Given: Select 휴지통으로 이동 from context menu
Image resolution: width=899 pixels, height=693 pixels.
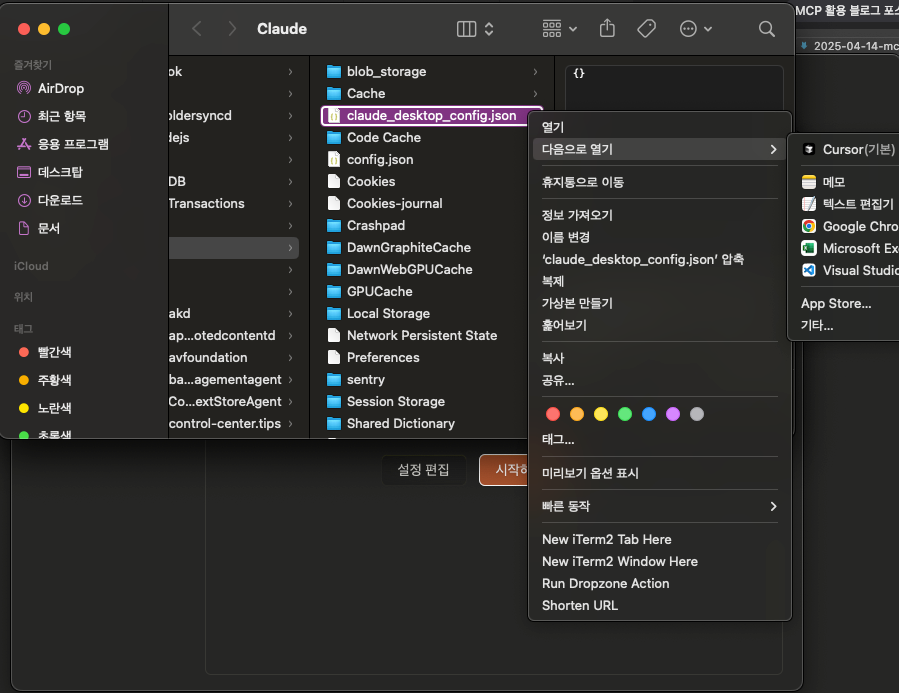Looking at the screenshot, I should [583, 182].
